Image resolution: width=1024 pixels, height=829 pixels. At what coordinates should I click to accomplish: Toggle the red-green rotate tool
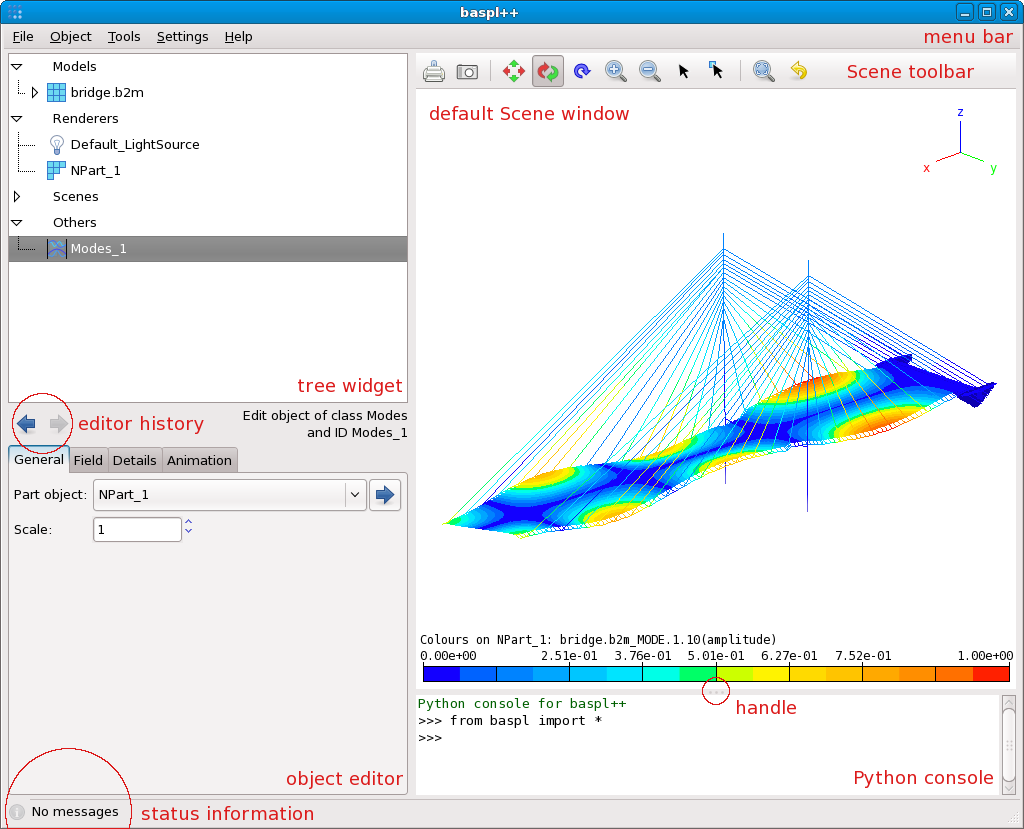pyautogui.click(x=548, y=72)
